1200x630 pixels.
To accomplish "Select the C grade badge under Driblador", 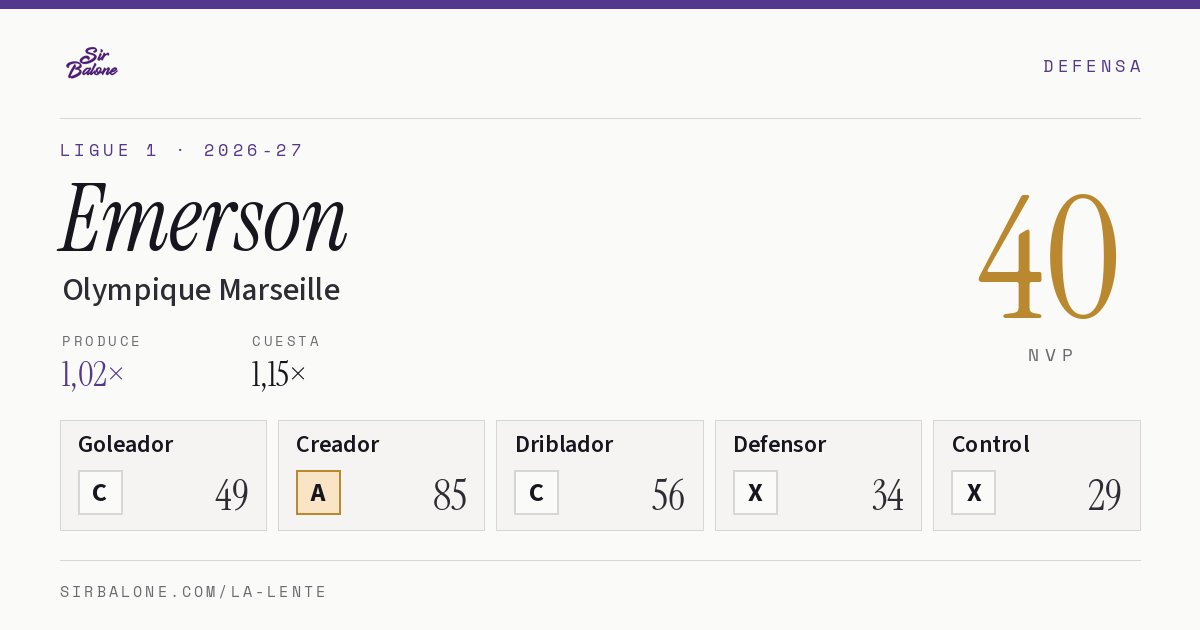I will pyautogui.click(x=536, y=493).
